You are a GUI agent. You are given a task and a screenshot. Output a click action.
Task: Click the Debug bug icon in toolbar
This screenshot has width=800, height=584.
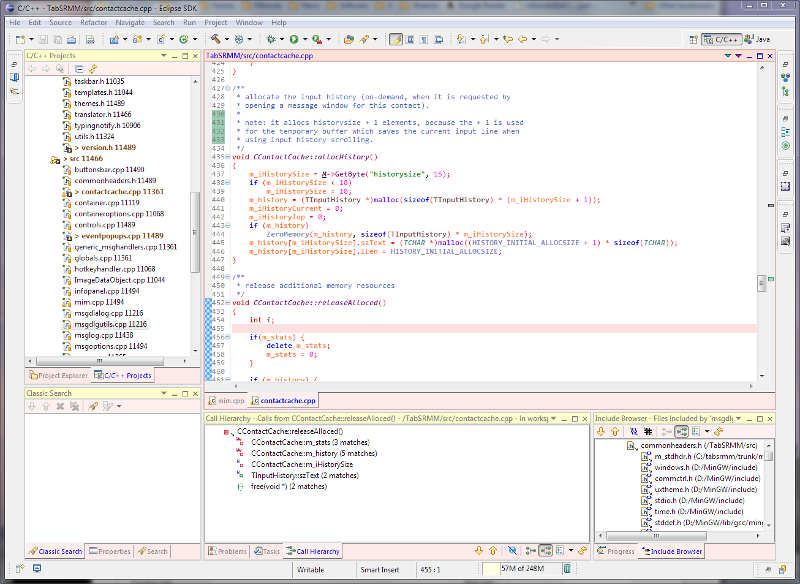point(270,39)
